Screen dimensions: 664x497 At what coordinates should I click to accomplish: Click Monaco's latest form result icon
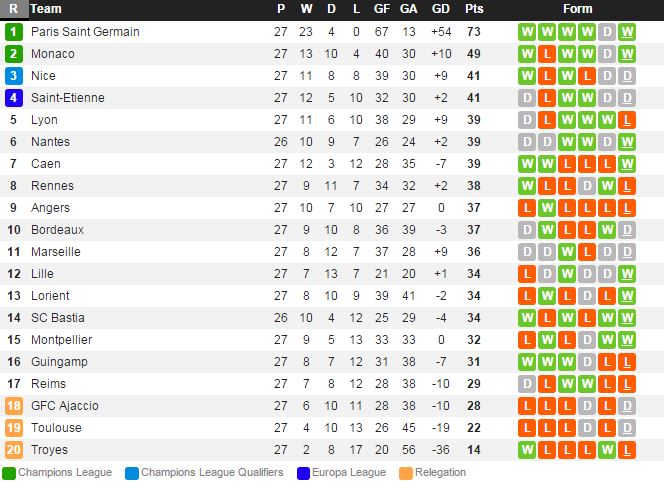[627, 54]
